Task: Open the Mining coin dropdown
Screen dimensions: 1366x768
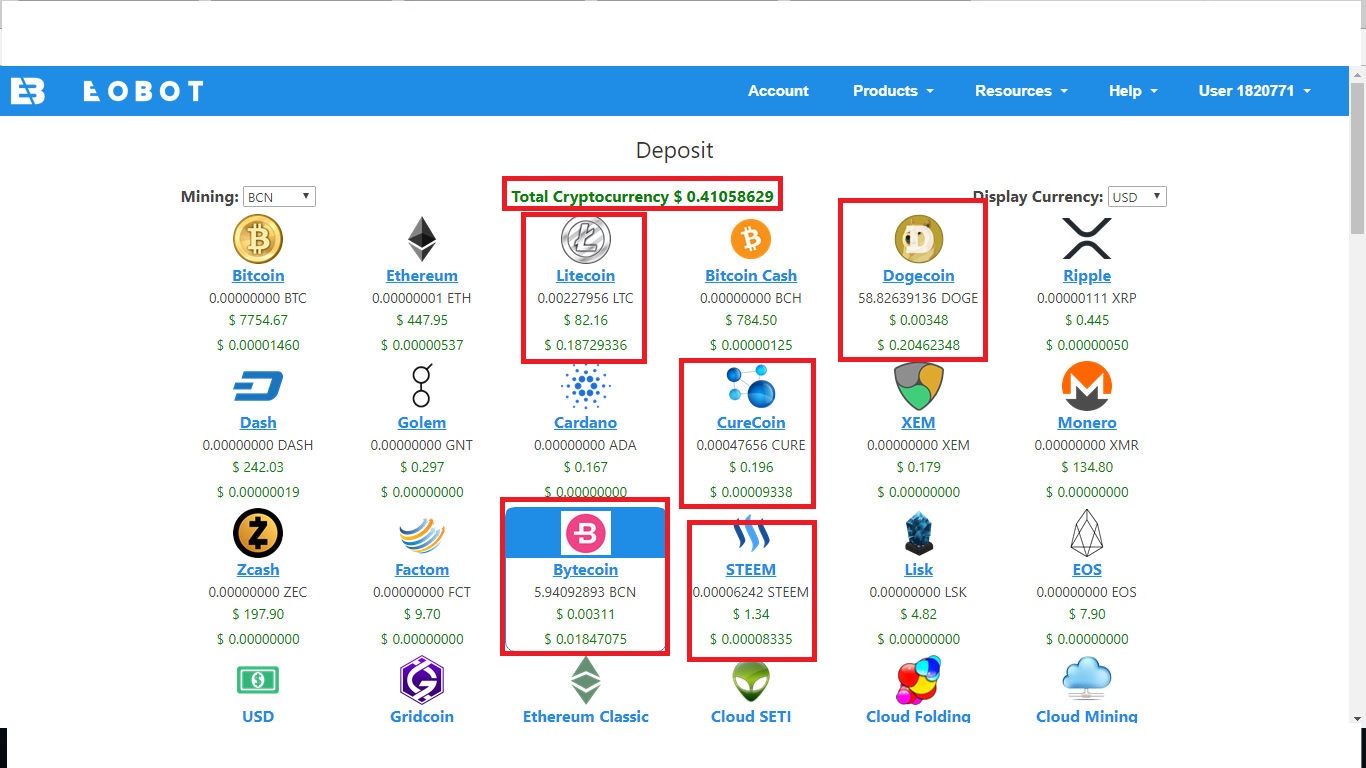Action: (279, 197)
